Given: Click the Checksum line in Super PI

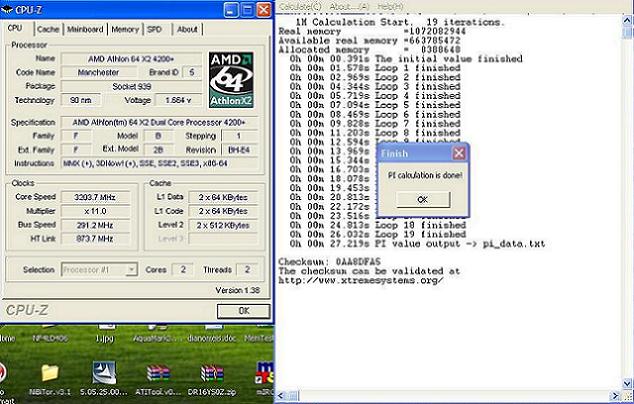Looking at the screenshot, I should coord(330,262).
